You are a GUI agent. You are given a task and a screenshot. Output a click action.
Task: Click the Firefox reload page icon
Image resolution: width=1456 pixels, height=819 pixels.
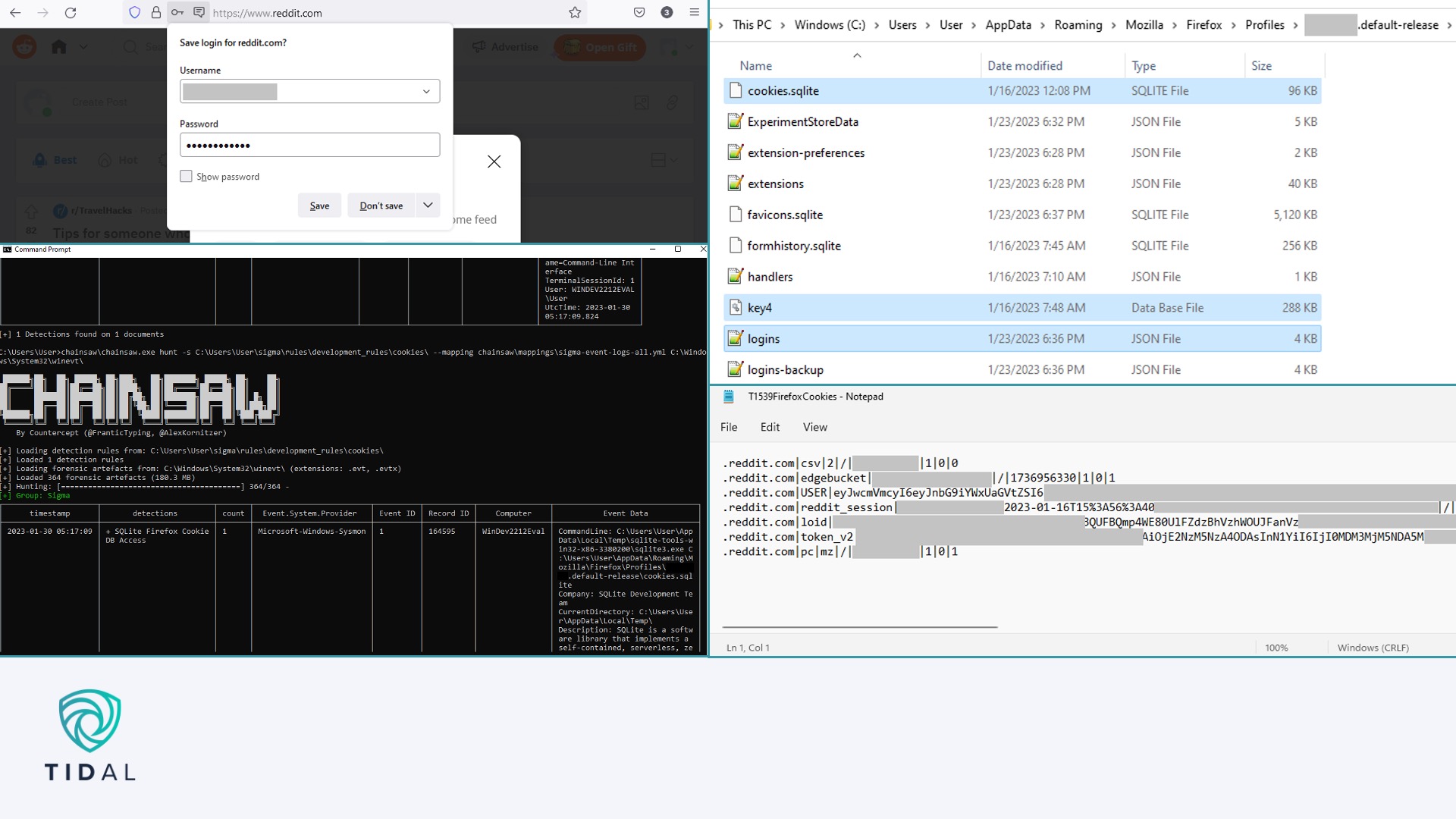coord(71,13)
